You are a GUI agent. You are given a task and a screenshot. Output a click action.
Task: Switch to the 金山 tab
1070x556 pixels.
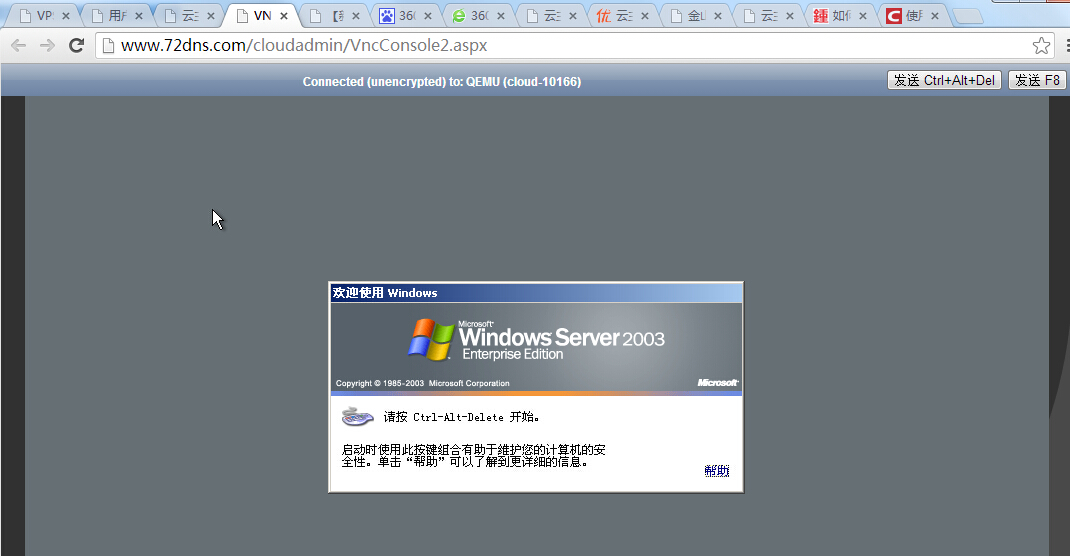coord(696,16)
